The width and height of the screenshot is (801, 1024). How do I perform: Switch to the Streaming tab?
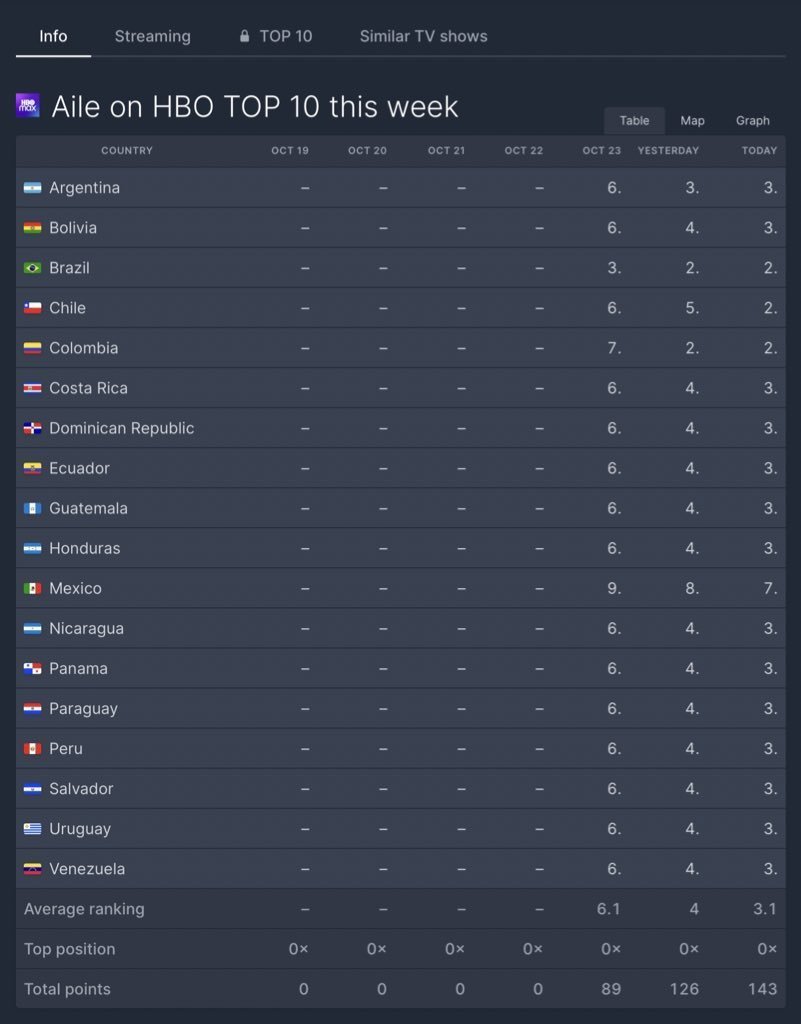tap(153, 36)
